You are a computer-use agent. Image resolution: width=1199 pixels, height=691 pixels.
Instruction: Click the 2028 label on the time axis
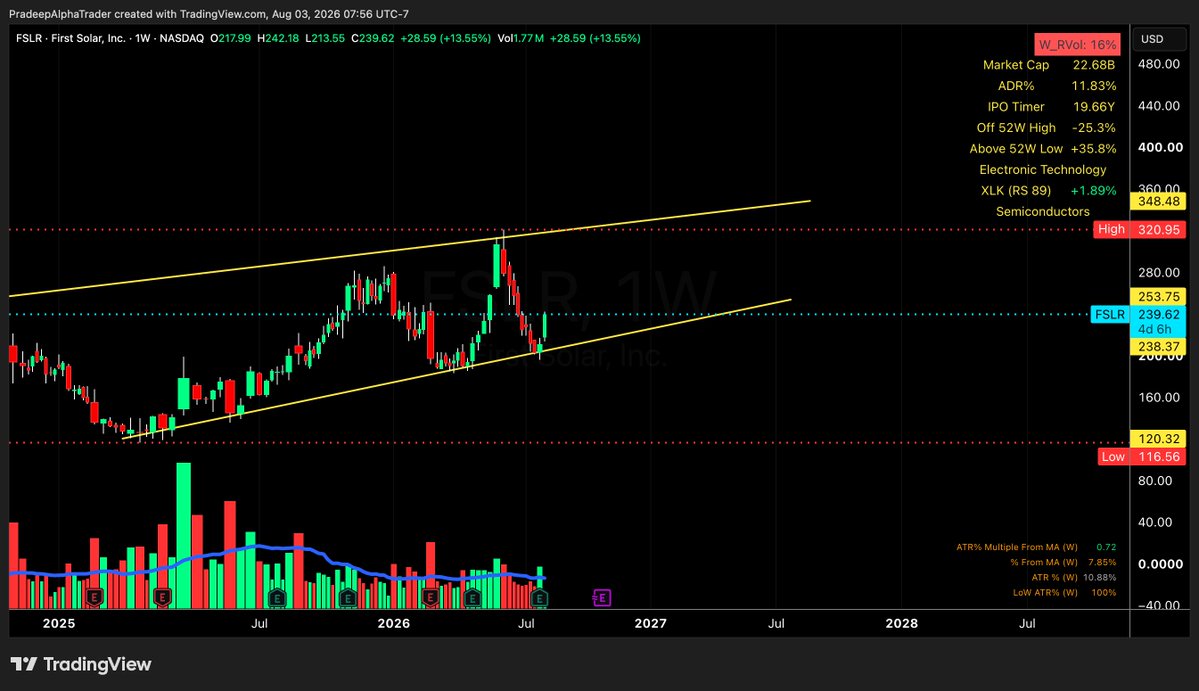(902, 624)
